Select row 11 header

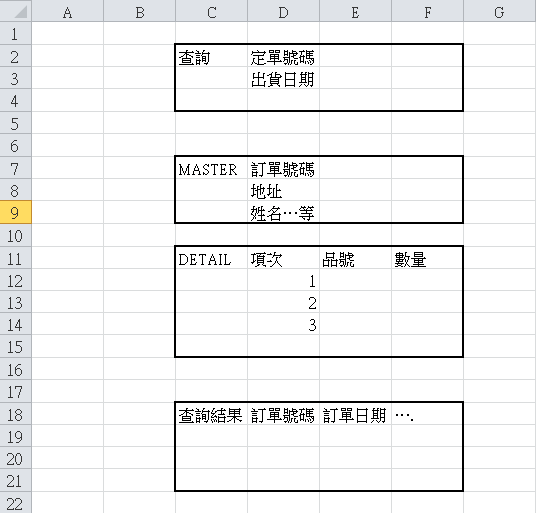tap(16, 258)
